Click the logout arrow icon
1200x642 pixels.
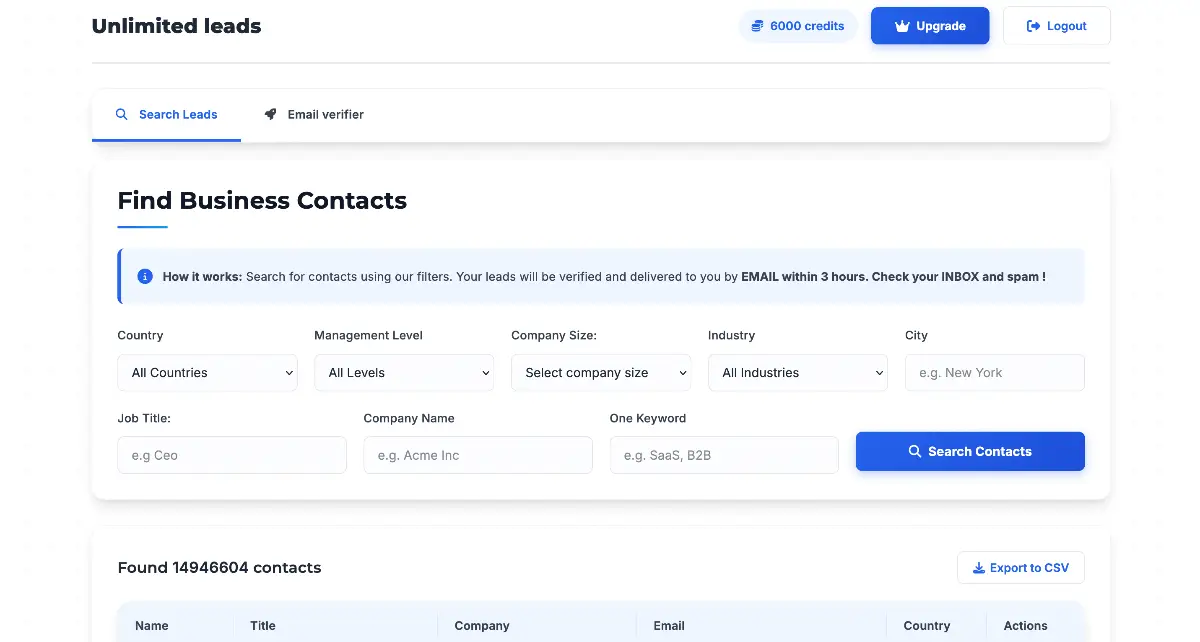point(1033,26)
